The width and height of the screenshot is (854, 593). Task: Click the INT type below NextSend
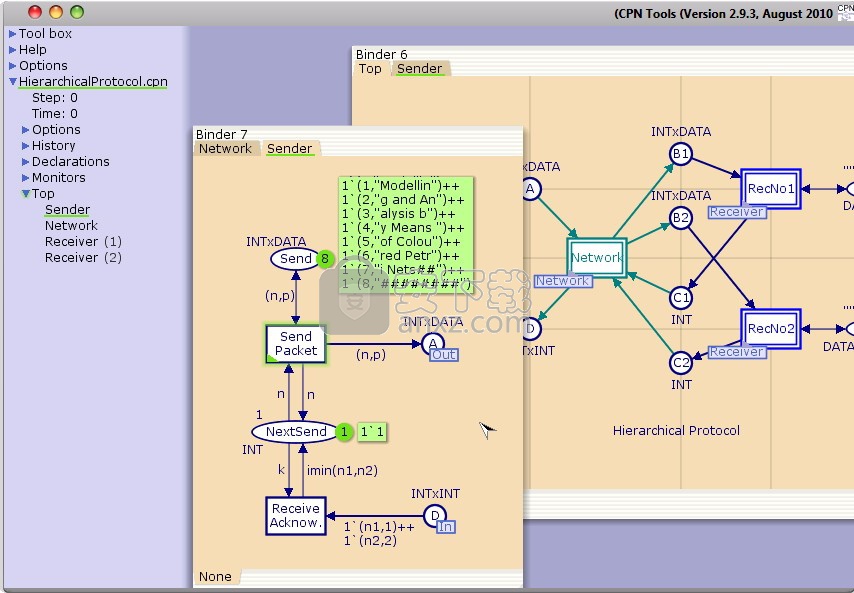click(x=252, y=450)
